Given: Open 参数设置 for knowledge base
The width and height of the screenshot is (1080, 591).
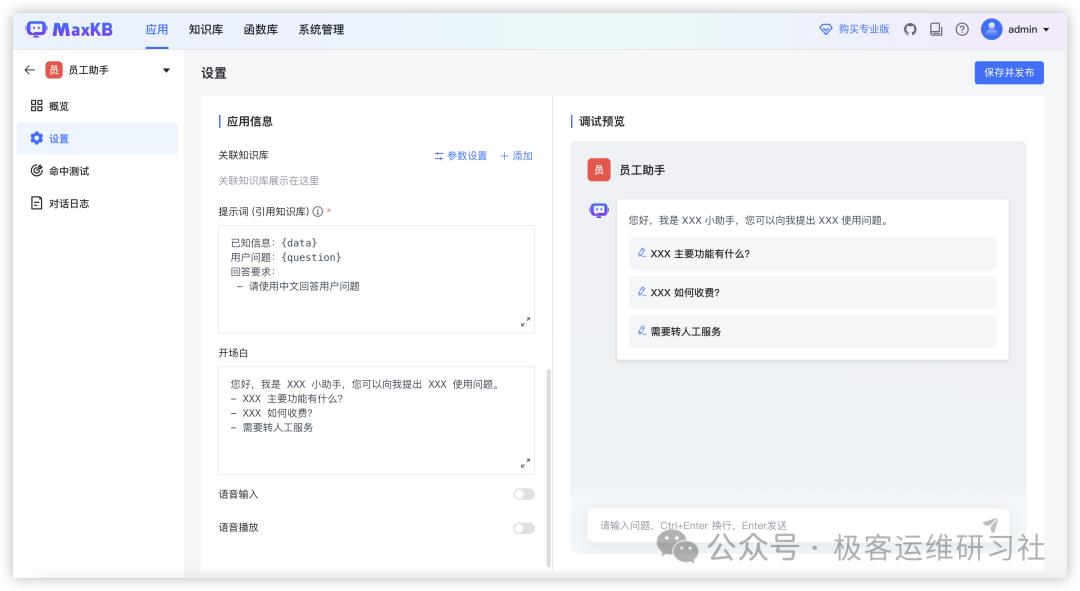Looking at the screenshot, I should click(x=461, y=156).
